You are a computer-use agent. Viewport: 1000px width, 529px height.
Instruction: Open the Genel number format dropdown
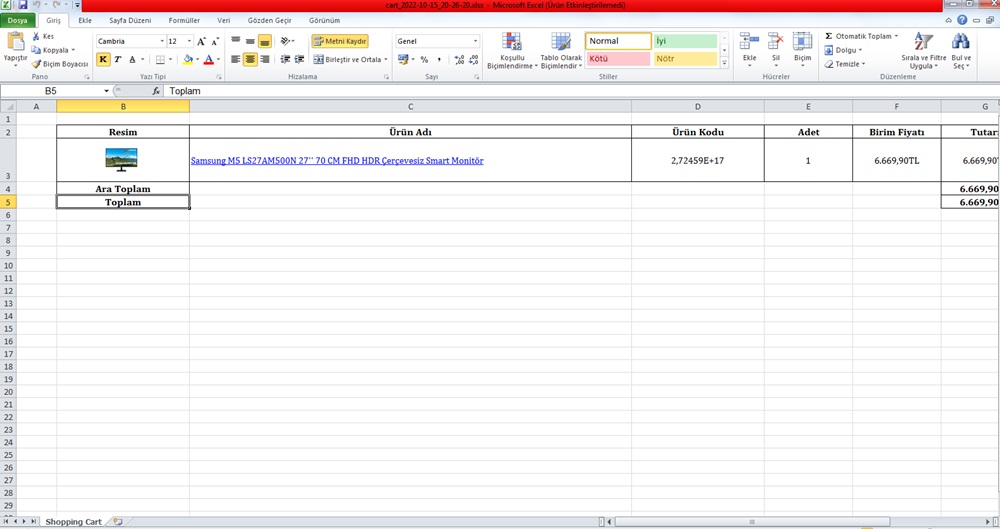475,41
